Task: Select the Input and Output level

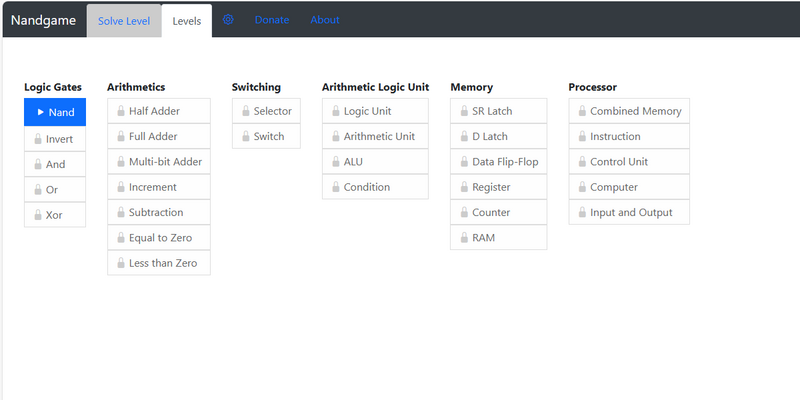Action: pyautogui.click(x=631, y=212)
